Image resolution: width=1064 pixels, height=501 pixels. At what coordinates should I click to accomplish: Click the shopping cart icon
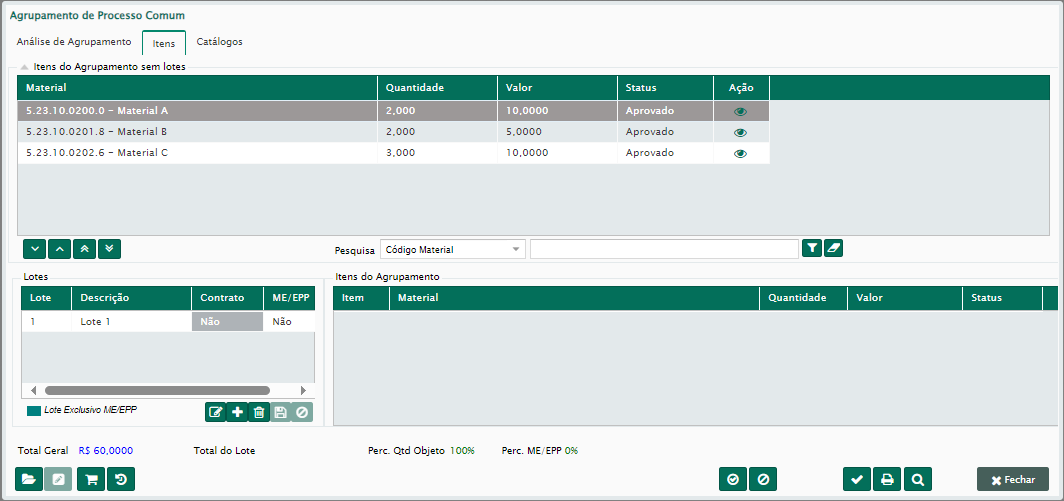tap(91, 479)
